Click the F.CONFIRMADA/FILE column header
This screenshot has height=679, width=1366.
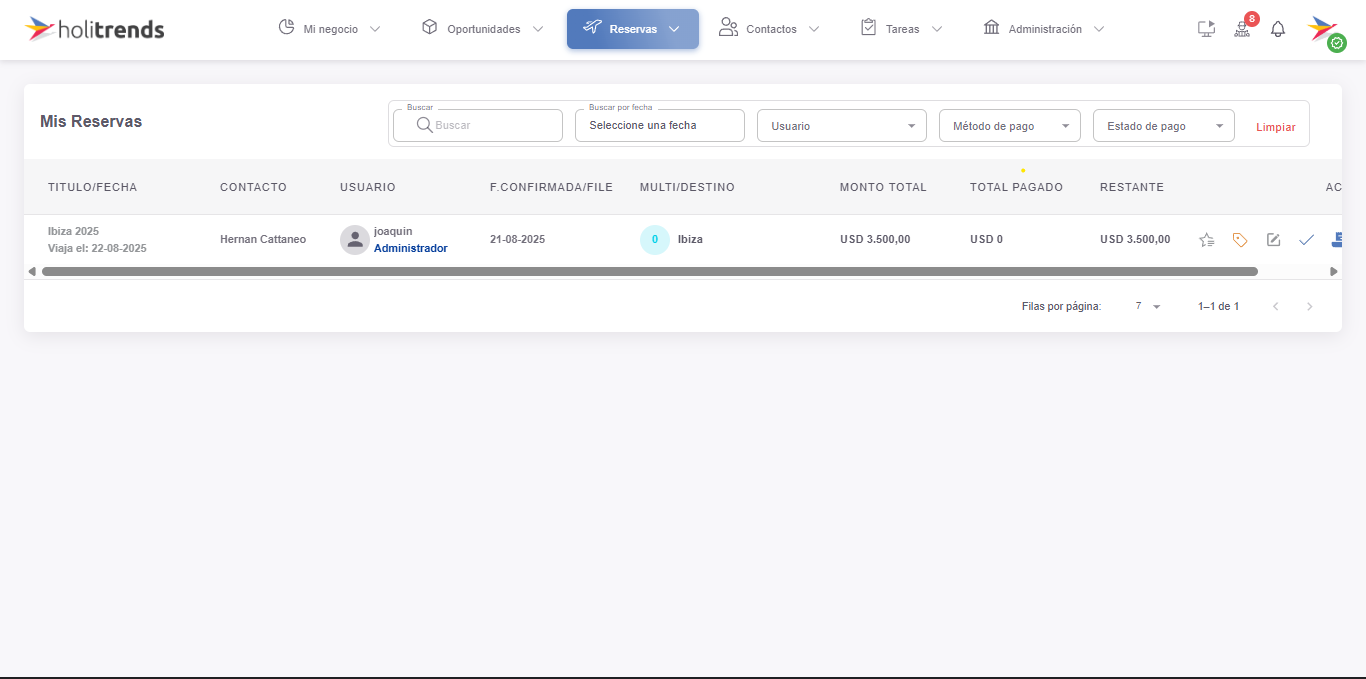(x=551, y=187)
